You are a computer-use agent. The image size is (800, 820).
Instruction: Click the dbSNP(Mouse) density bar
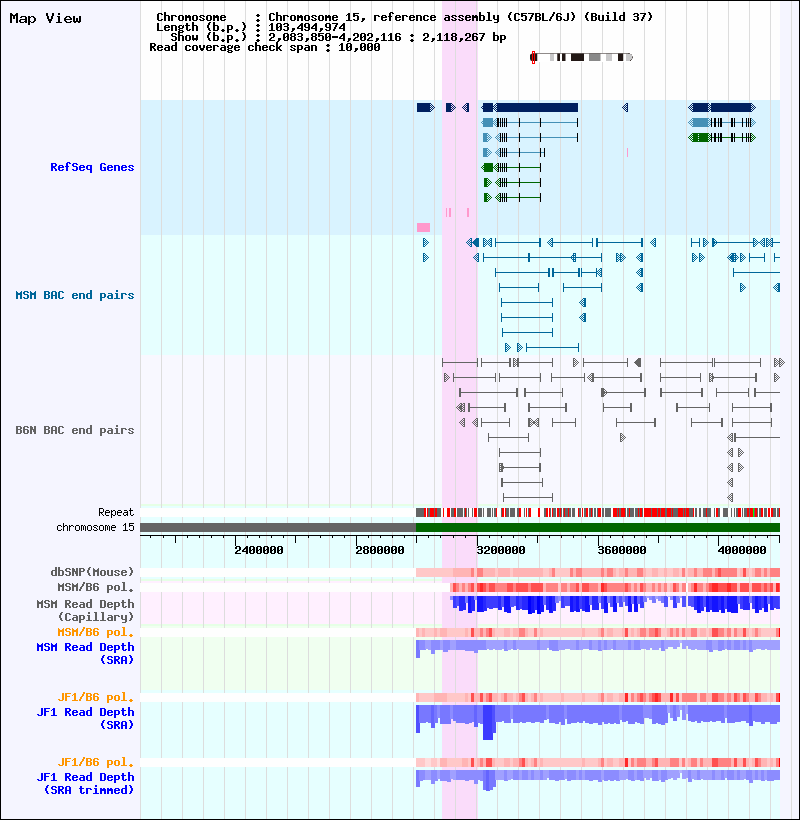click(598, 572)
